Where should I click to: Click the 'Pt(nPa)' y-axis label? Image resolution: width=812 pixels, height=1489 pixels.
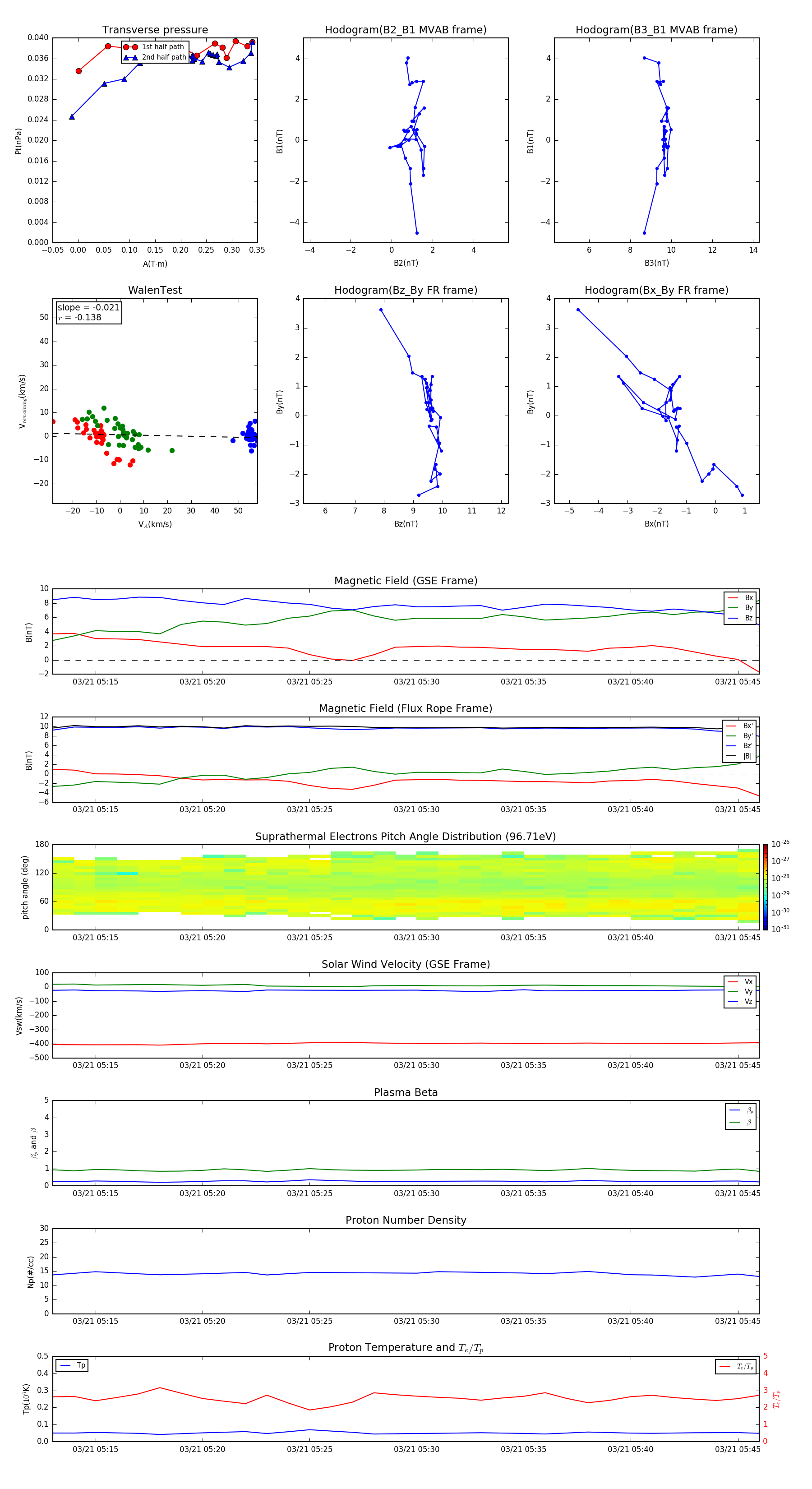18,141
